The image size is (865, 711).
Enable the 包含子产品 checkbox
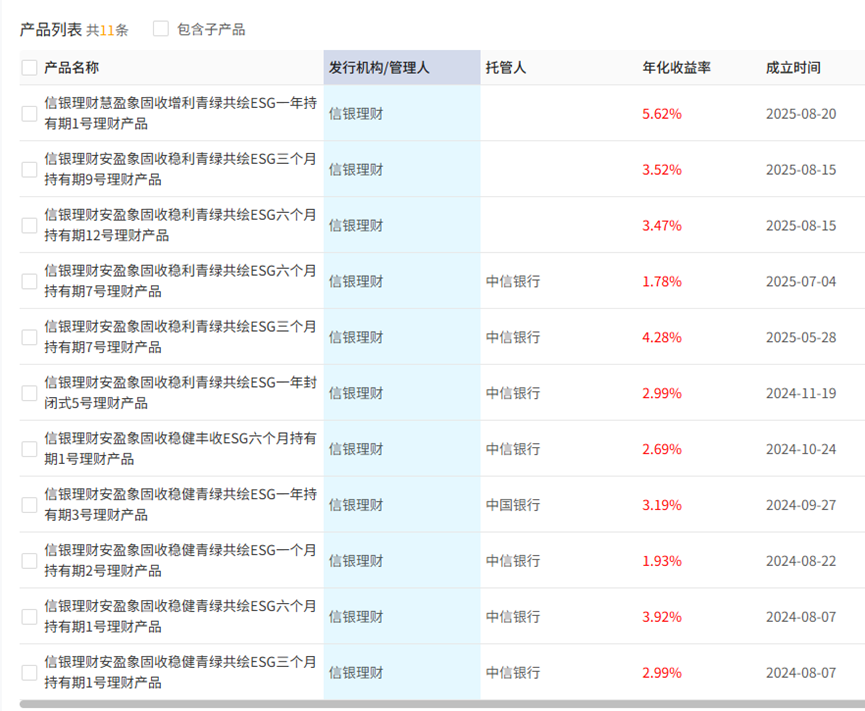[160, 29]
